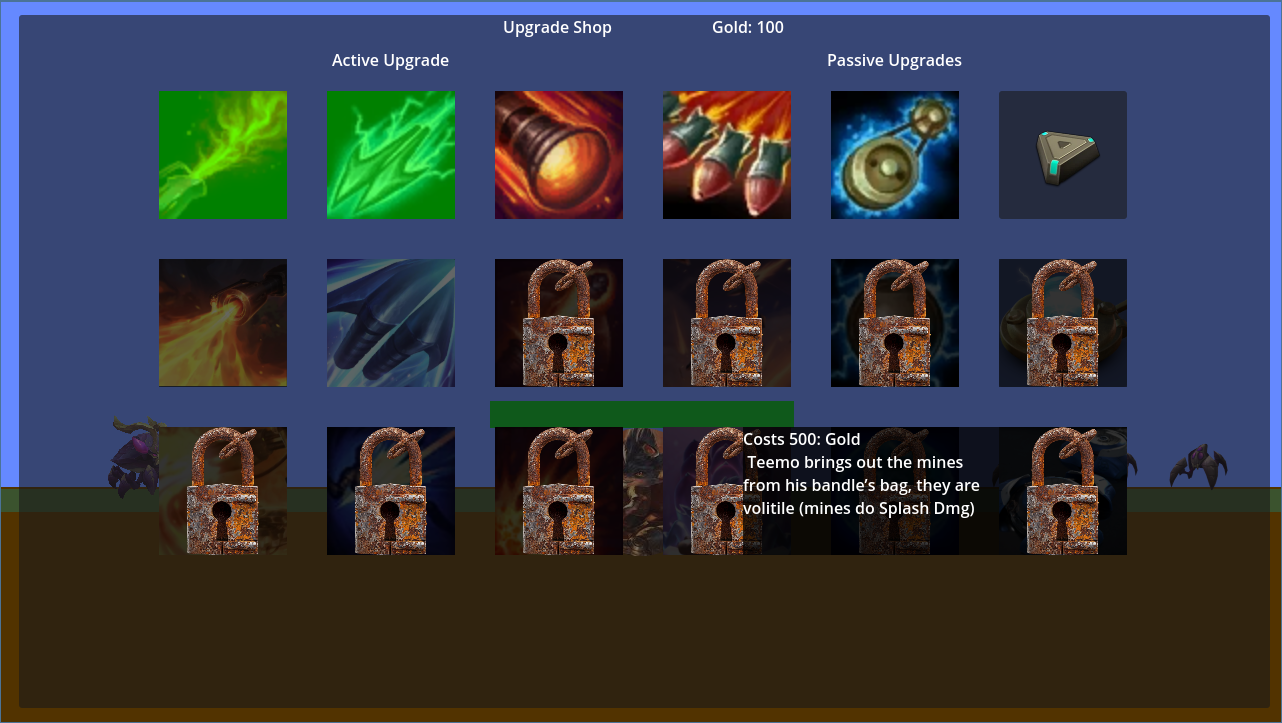Click the locked upgrade below the rockets icon
The image size is (1282, 723).
click(727, 323)
